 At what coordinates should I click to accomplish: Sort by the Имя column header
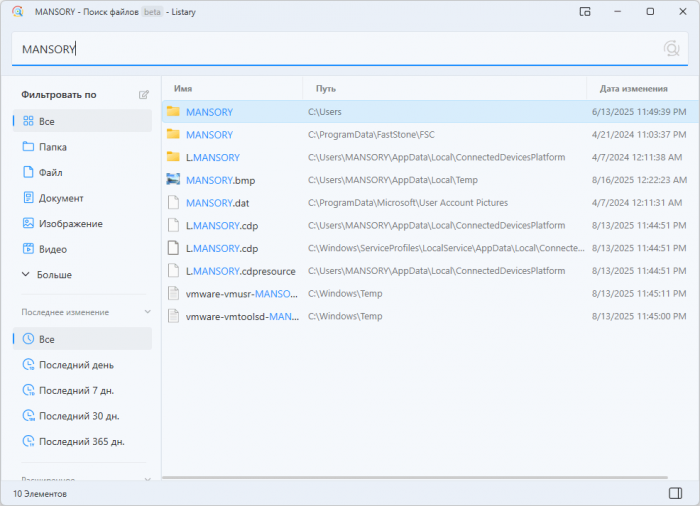[183, 88]
